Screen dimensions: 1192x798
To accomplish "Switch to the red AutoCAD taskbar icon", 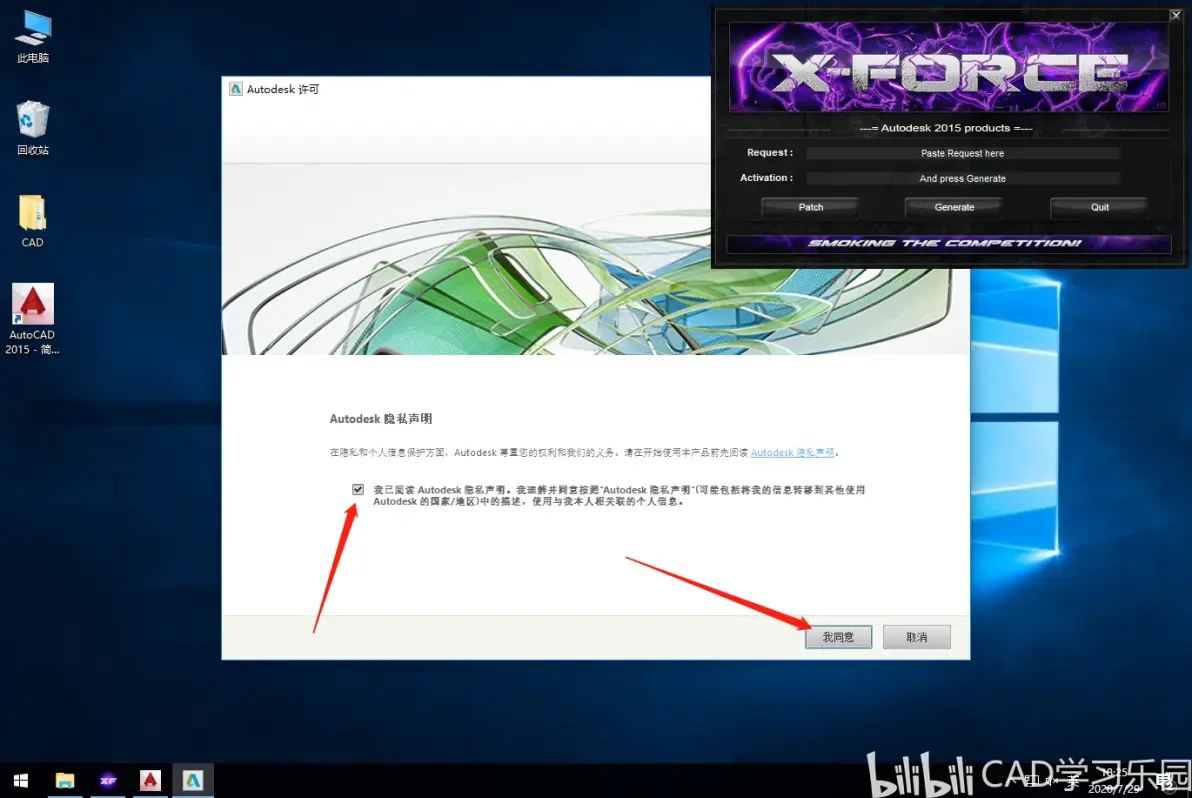I will 150,781.
